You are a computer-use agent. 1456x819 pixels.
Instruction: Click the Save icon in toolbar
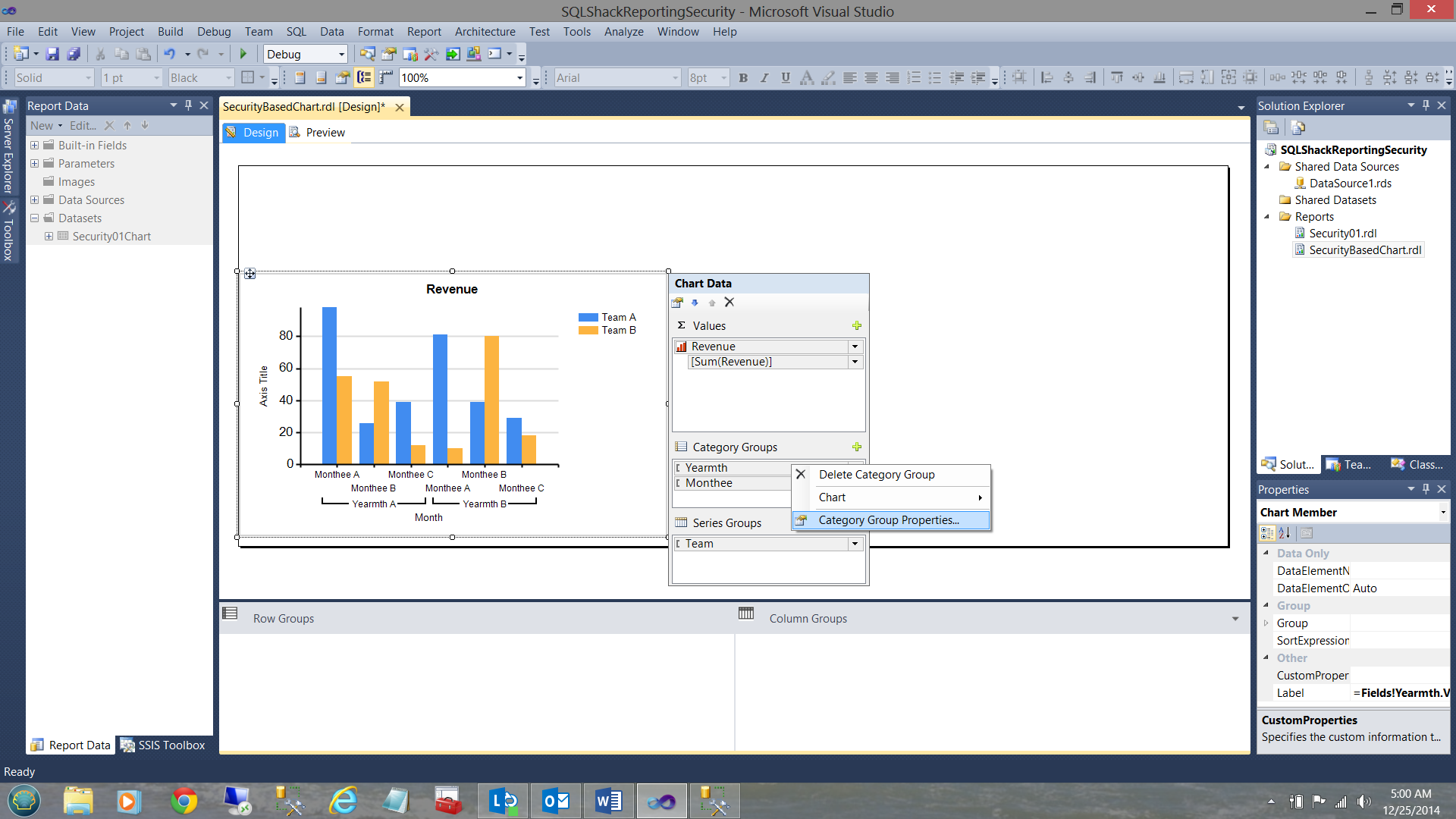[52, 54]
